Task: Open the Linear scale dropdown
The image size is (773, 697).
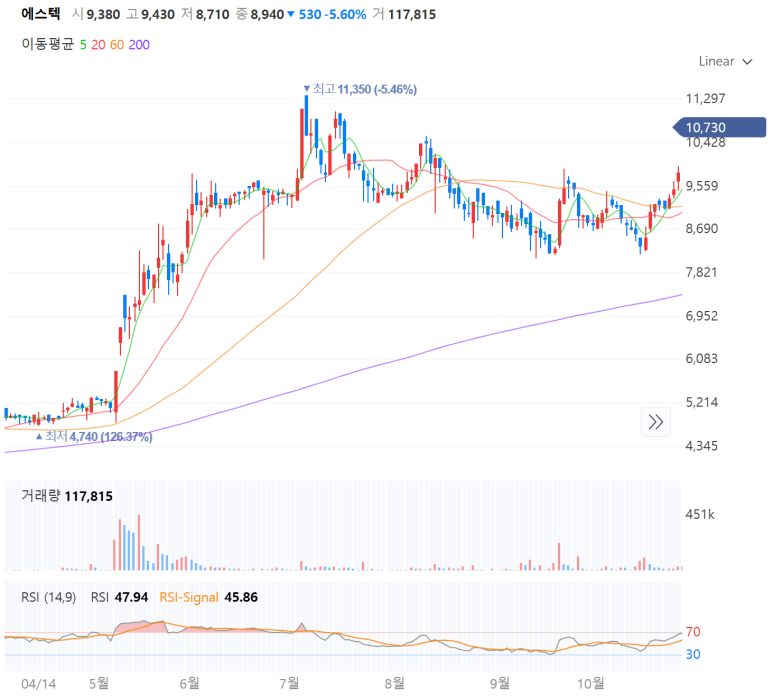Action: coord(725,61)
